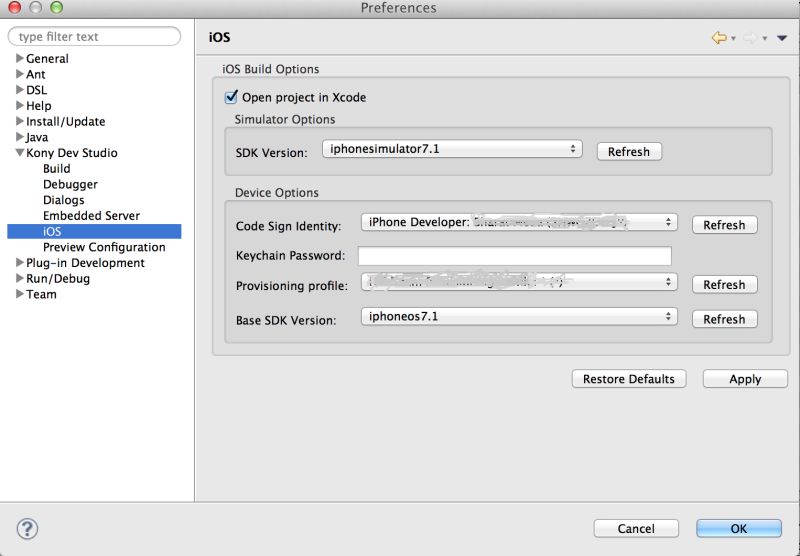
Task: Open the back history dropdown arrow
Action: click(734, 38)
